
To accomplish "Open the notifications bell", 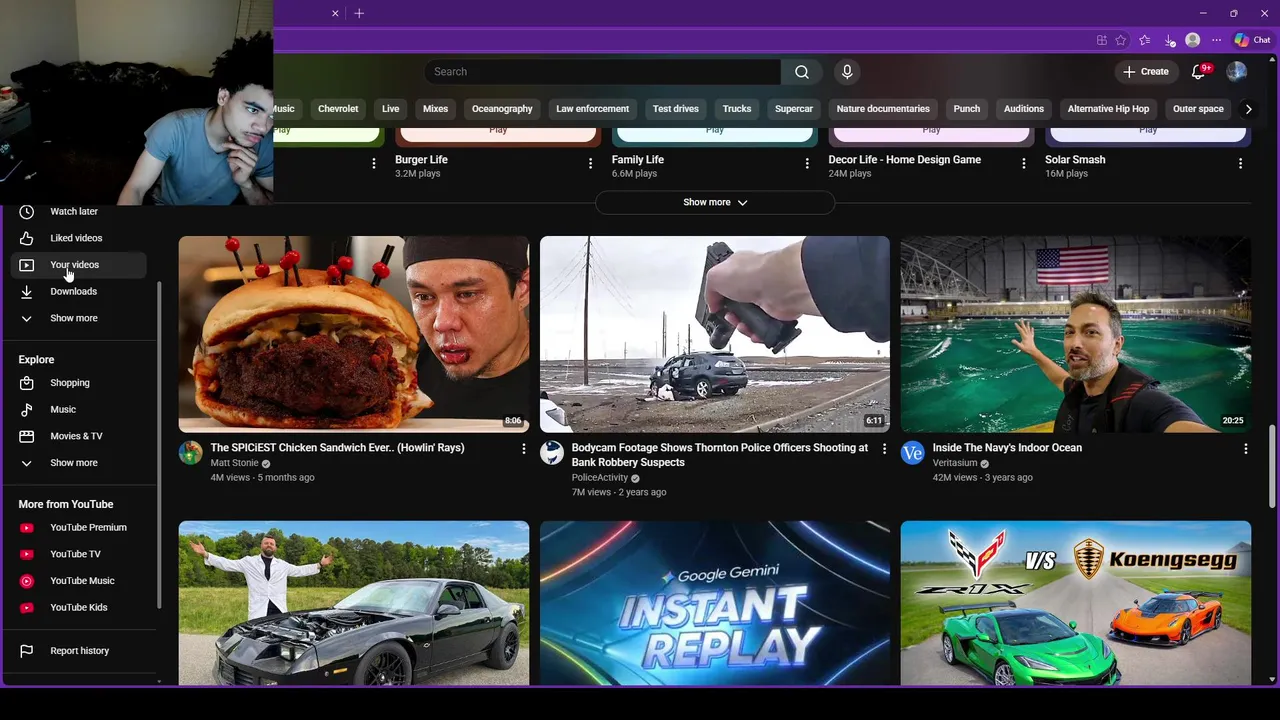I will click(1200, 72).
